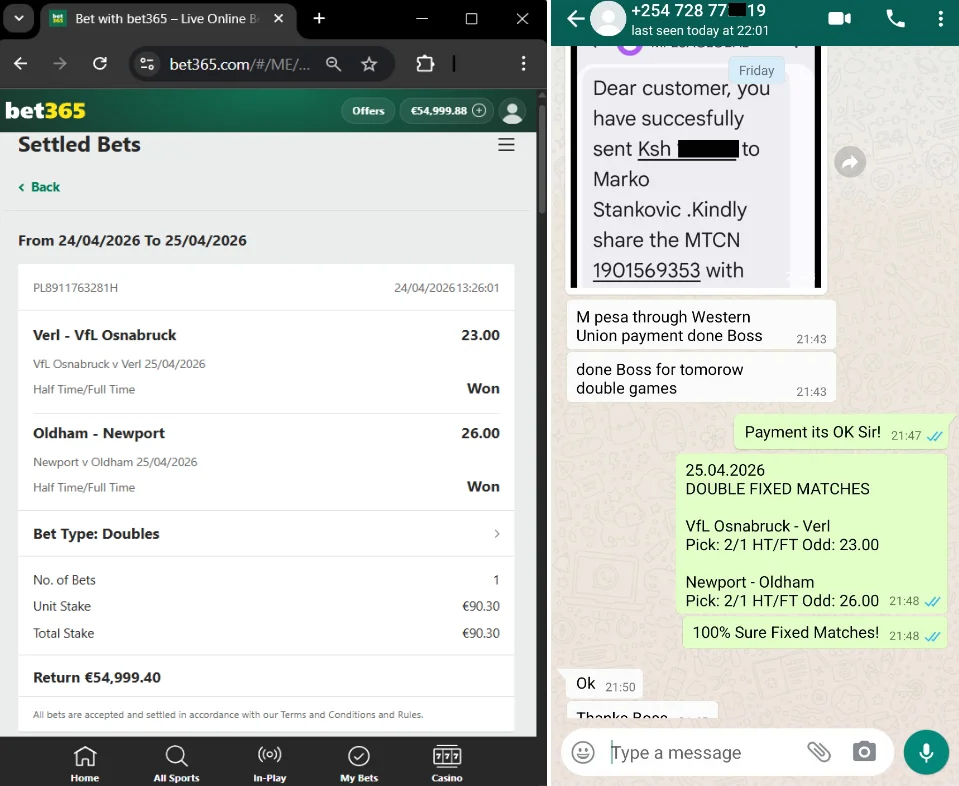Open the WhatsApp contact profile picture

pos(608,19)
